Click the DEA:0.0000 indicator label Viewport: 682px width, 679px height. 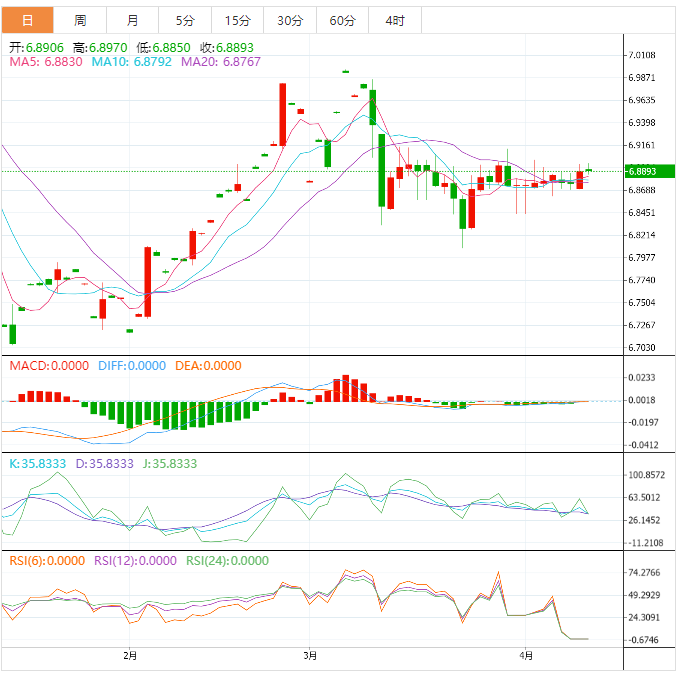pyautogui.click(x=208, y=366)
